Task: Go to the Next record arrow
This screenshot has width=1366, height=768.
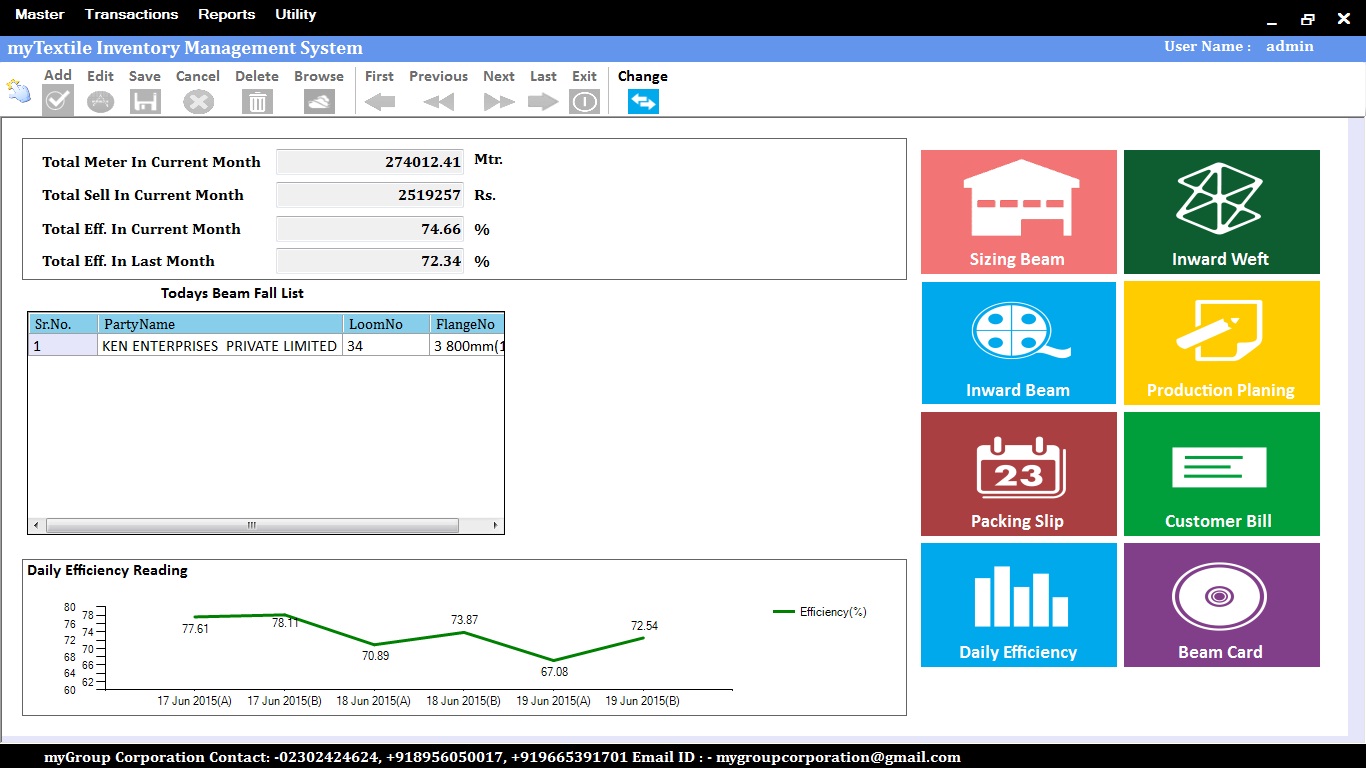Action: pos(498,101)
